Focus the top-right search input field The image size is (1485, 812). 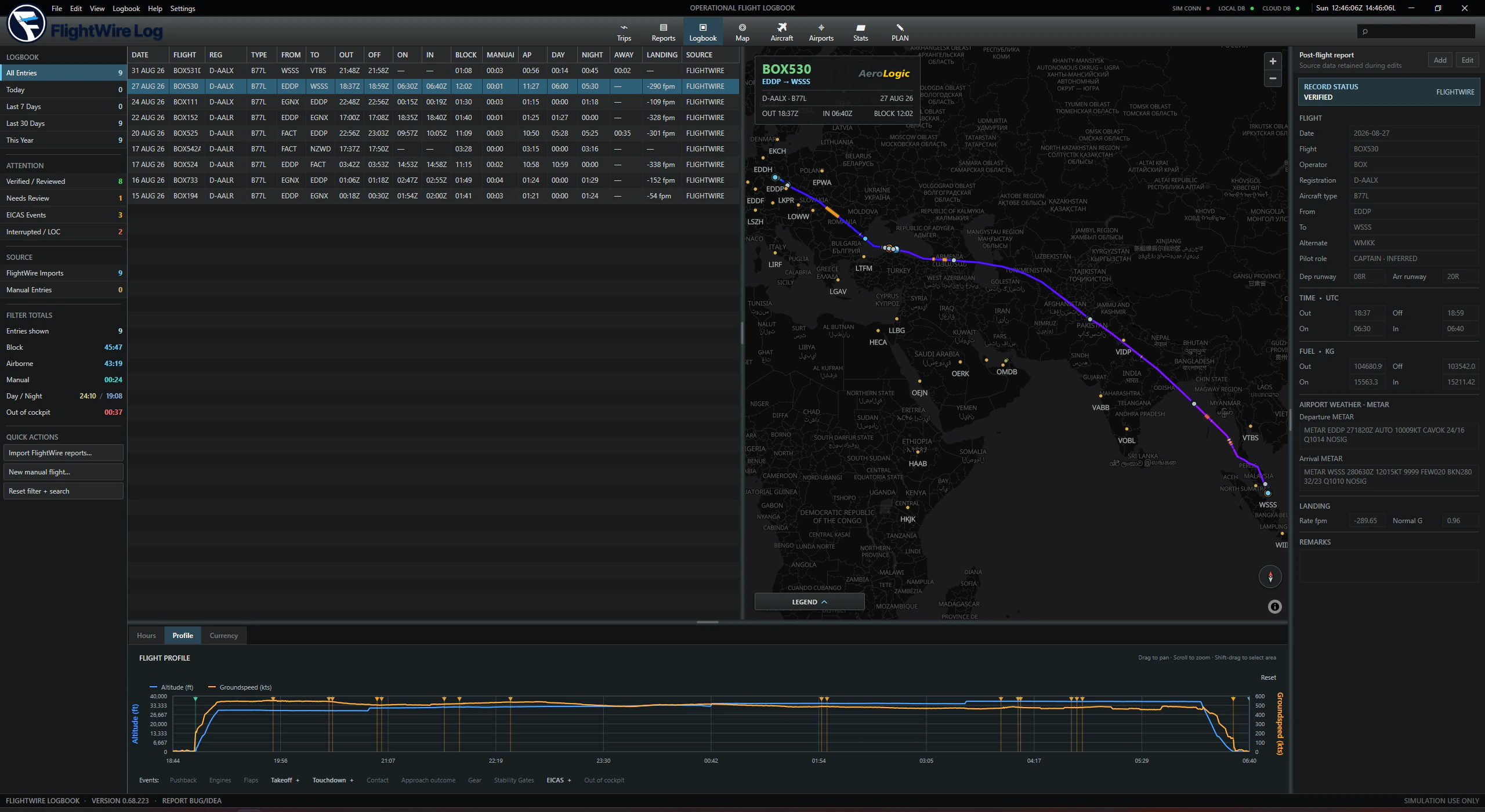click(x=1415, y=31)
